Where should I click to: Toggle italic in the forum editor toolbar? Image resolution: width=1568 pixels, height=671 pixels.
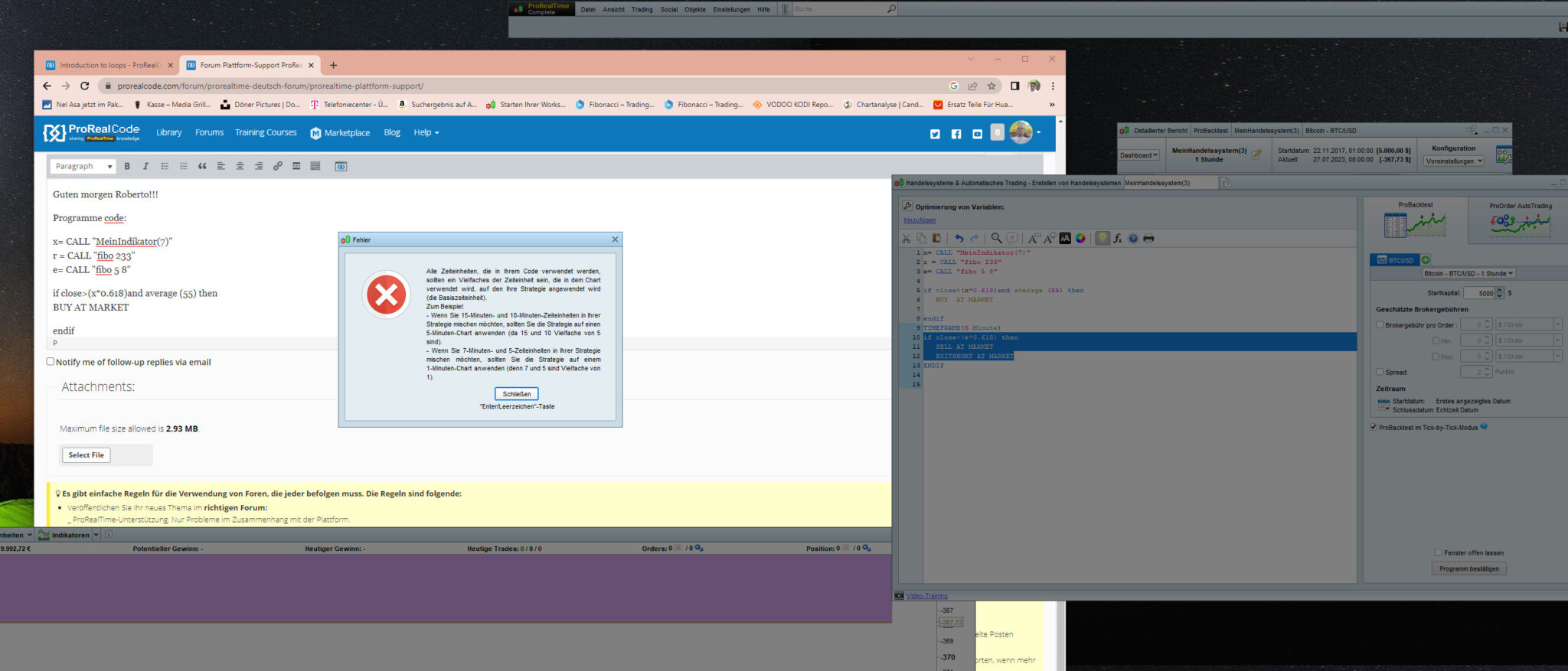click(145, 166)
